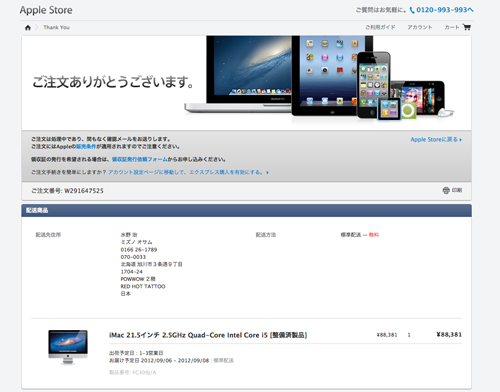Click the iPod nano image in banner

(389, 109)
